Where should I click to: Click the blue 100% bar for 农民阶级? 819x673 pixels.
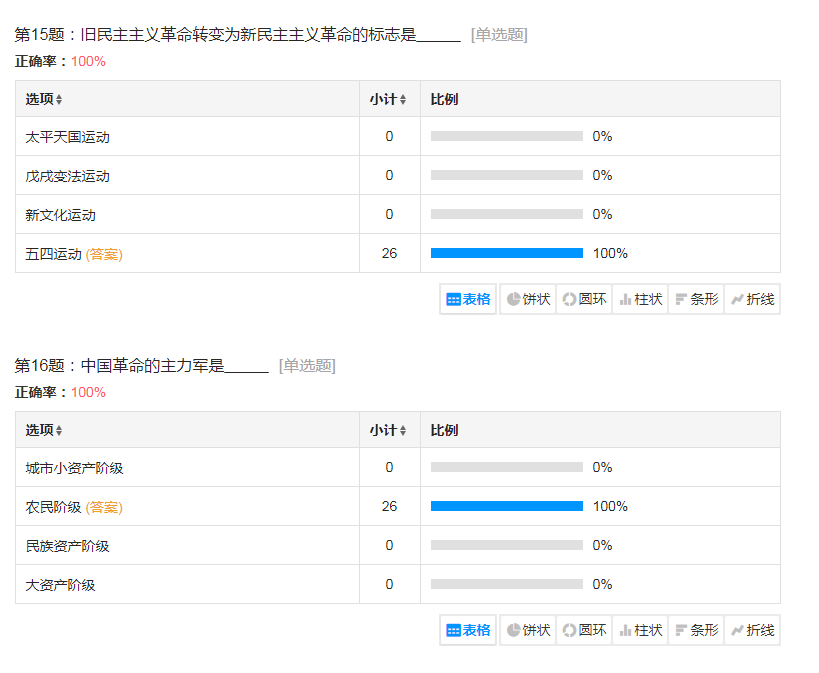(x=506, y=506)
